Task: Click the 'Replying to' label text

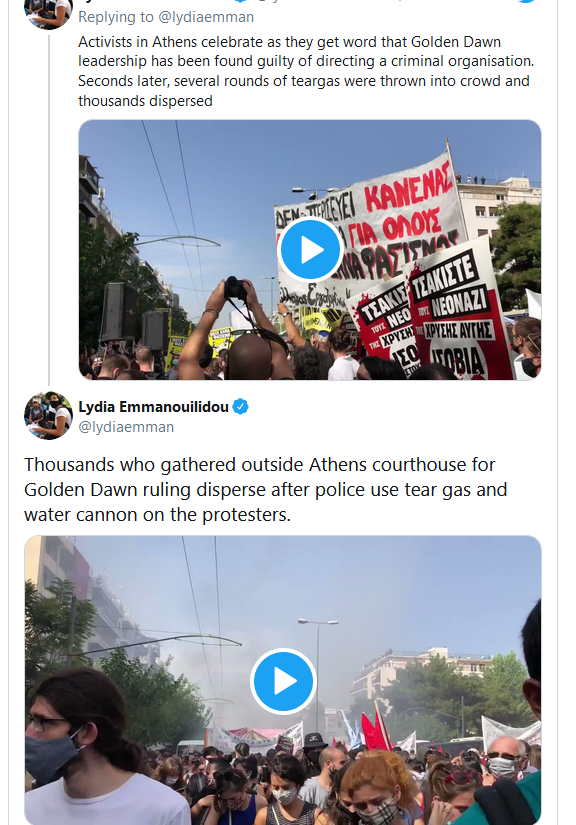Action: click(x=116, y=17)
